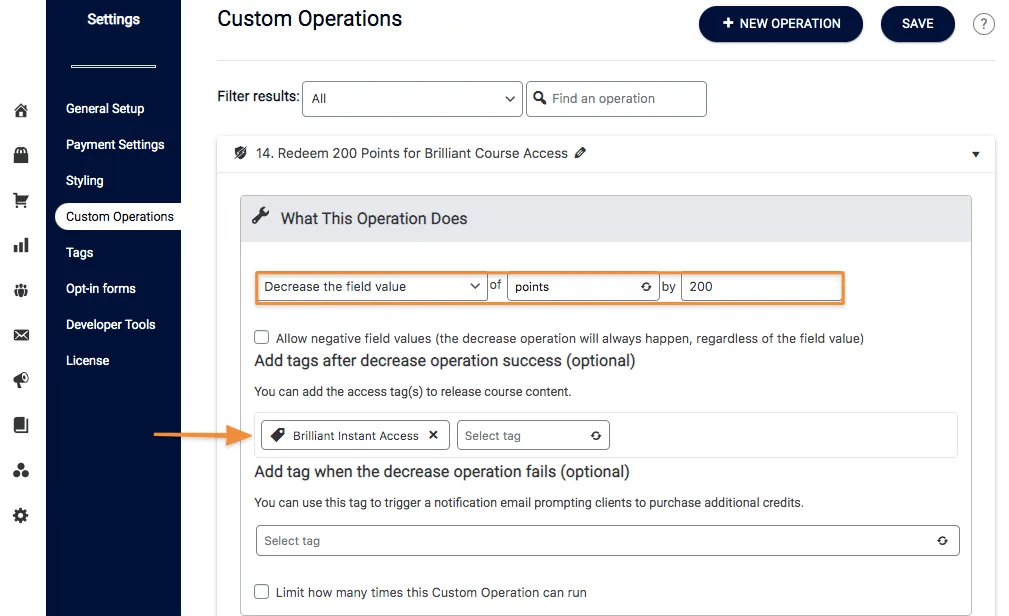The height and width of the screenshot is (616, 1009).
Task: Click the New Operation button
Action: coord(780,24)
